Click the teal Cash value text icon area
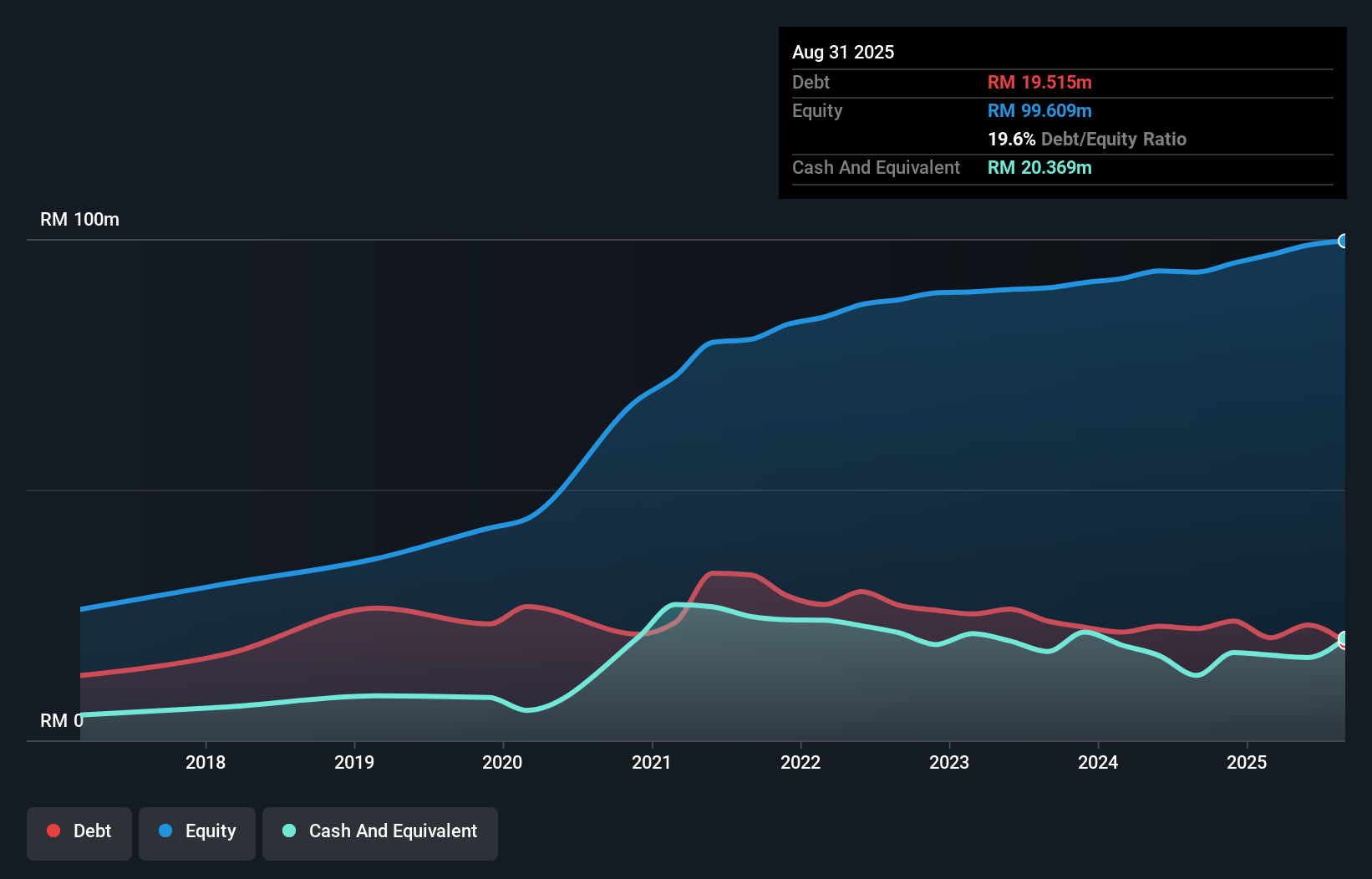Viewport: 1372px width, 879px height. 1039,167
